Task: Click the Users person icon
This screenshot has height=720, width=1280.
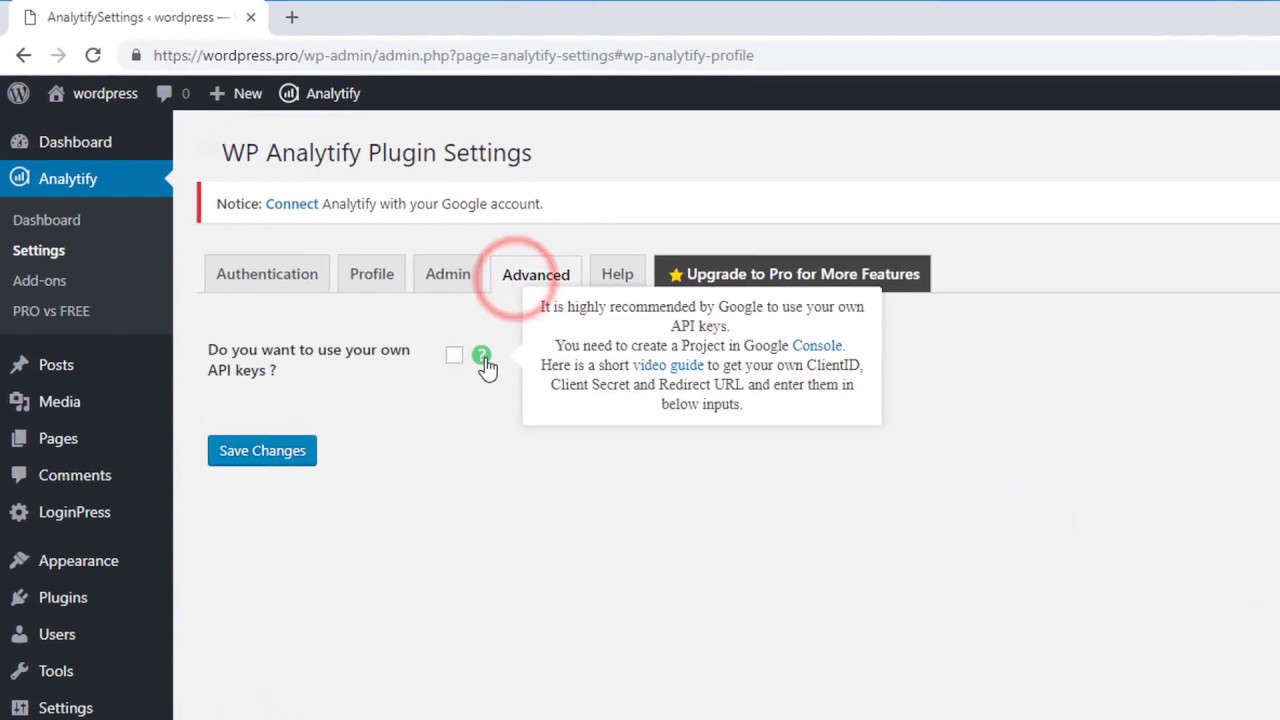Action: click(19, 634)
